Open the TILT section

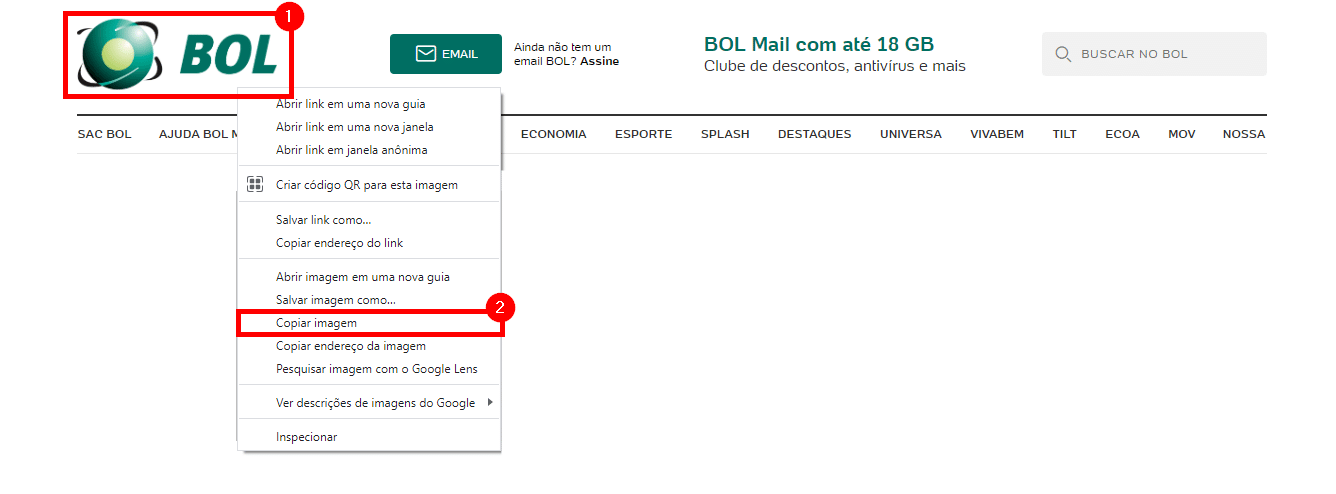point(1064,134)
